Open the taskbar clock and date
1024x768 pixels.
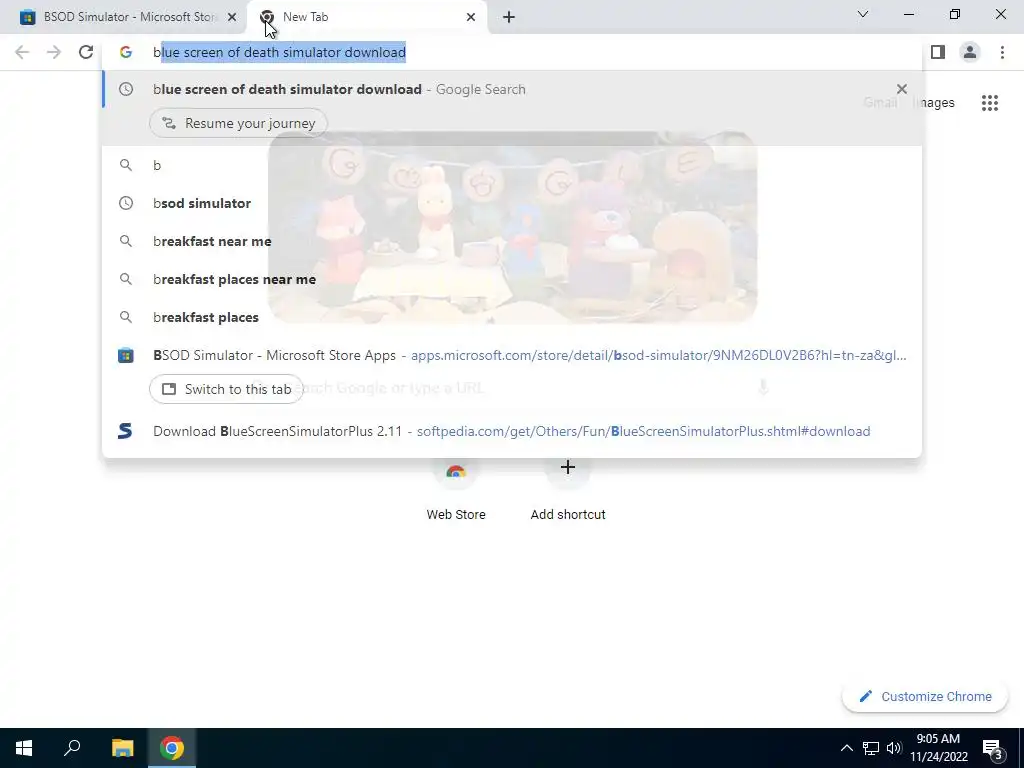[939, 748]
